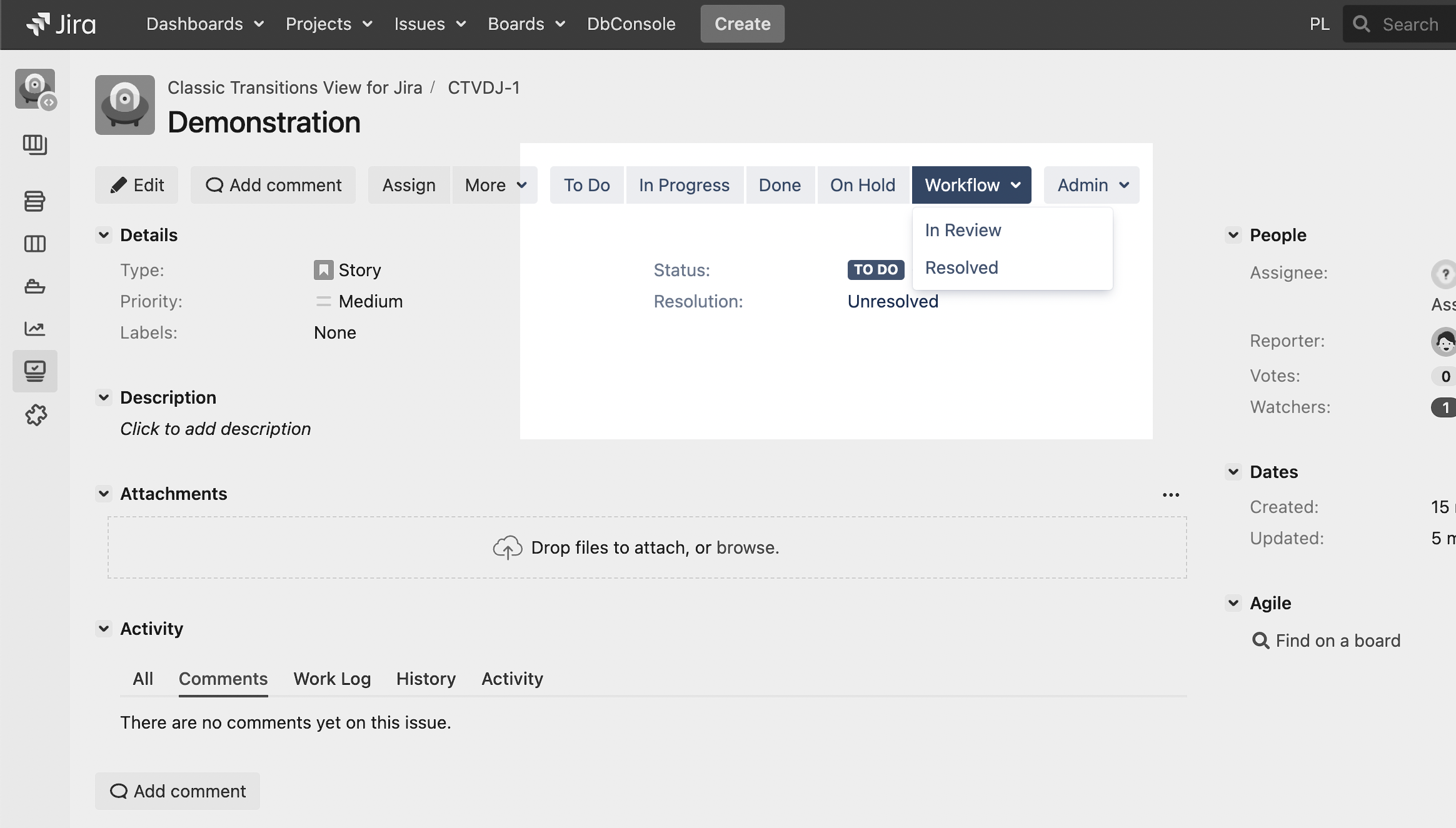The height and width of the screenshot is (828, 1456).
Task: Open the add-ons puzzle icon in sidebar
Action: coord(36,415)
